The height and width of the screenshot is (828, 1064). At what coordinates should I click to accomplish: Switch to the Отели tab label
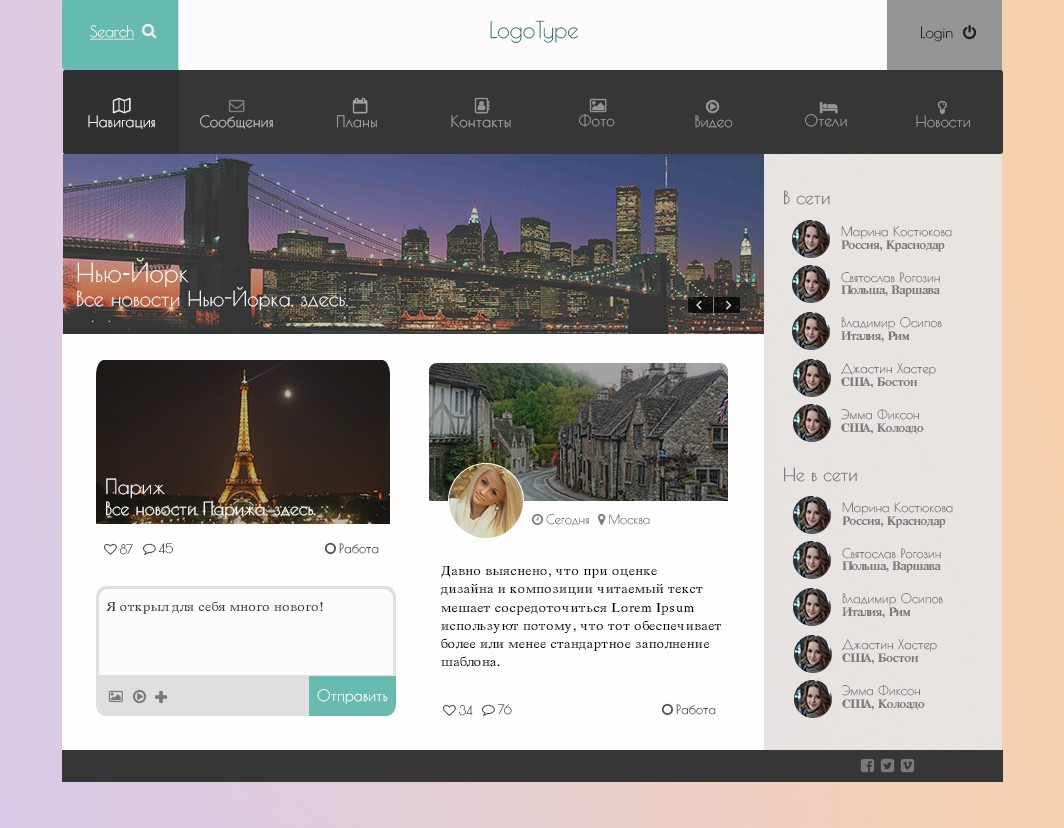[826, 121]
